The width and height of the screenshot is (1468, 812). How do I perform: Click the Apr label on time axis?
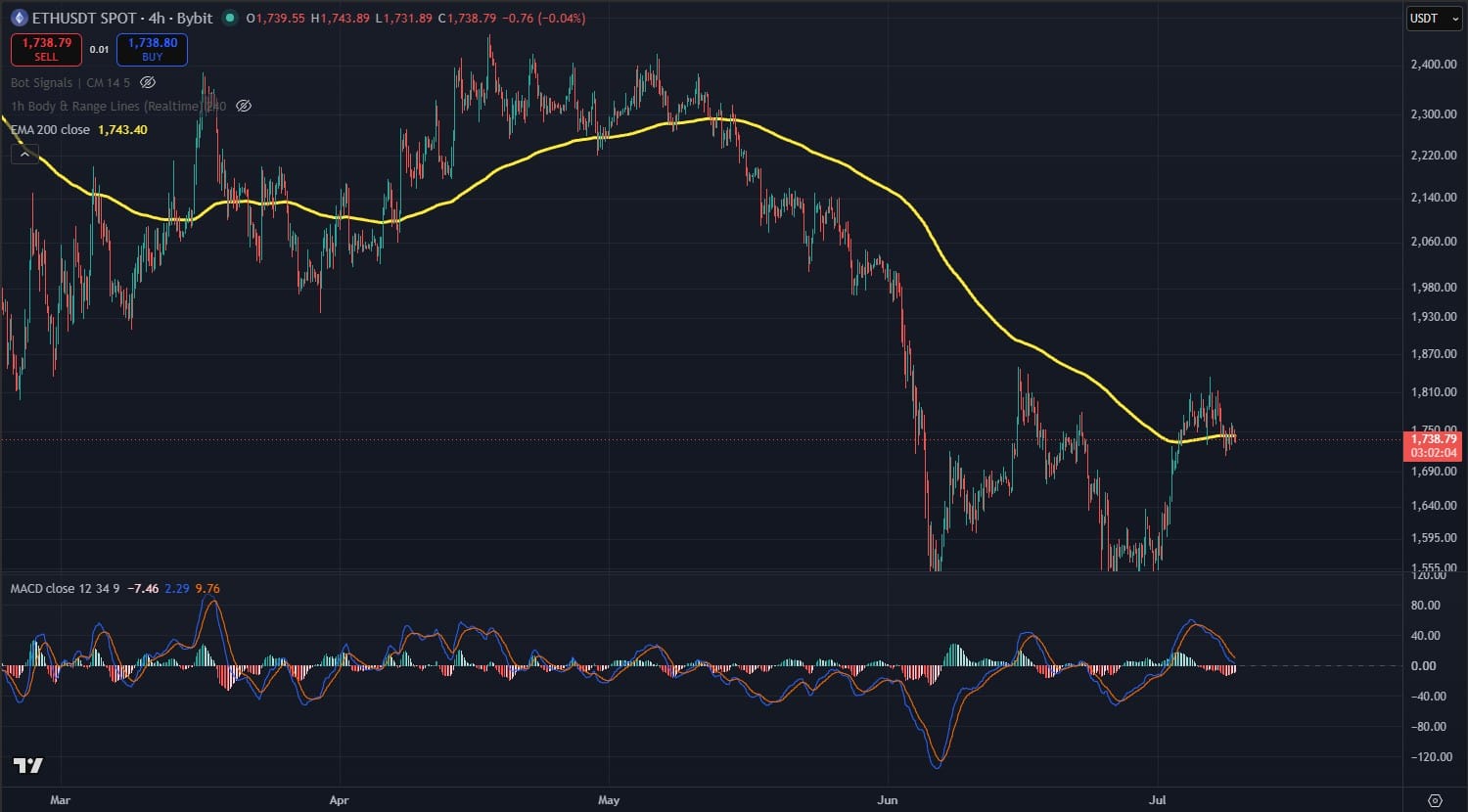pyautogui.click(x=339, y=800)
